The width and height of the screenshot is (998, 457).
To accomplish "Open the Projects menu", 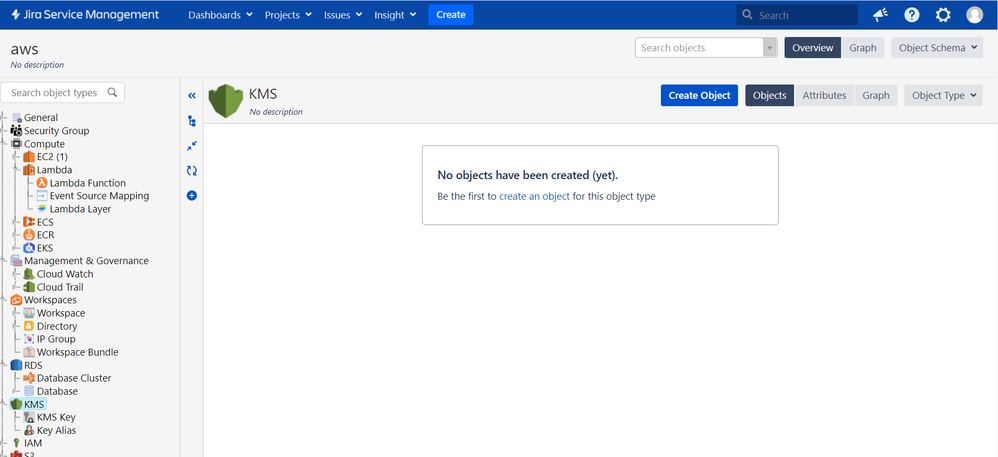I will 288,15.
